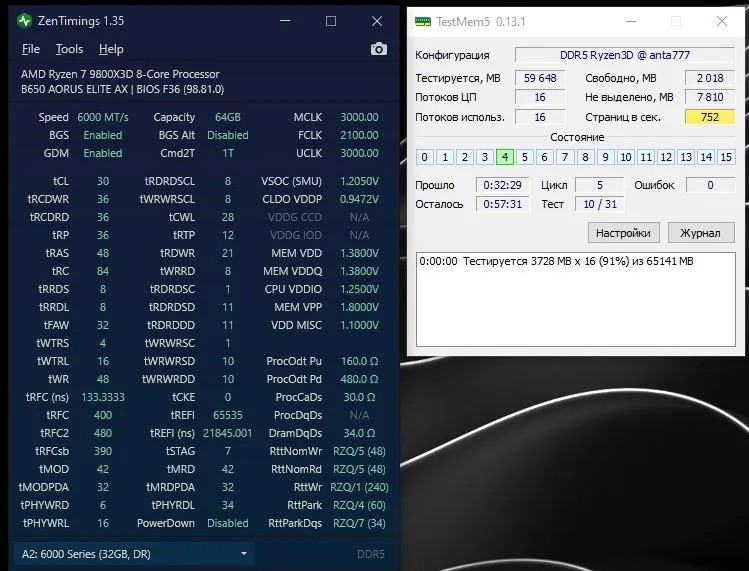Image resolution: width=749 pixels, height=571 pixels.
Task: Select thread state box 9 in TestMem5
Action: (x=605, y=157)
